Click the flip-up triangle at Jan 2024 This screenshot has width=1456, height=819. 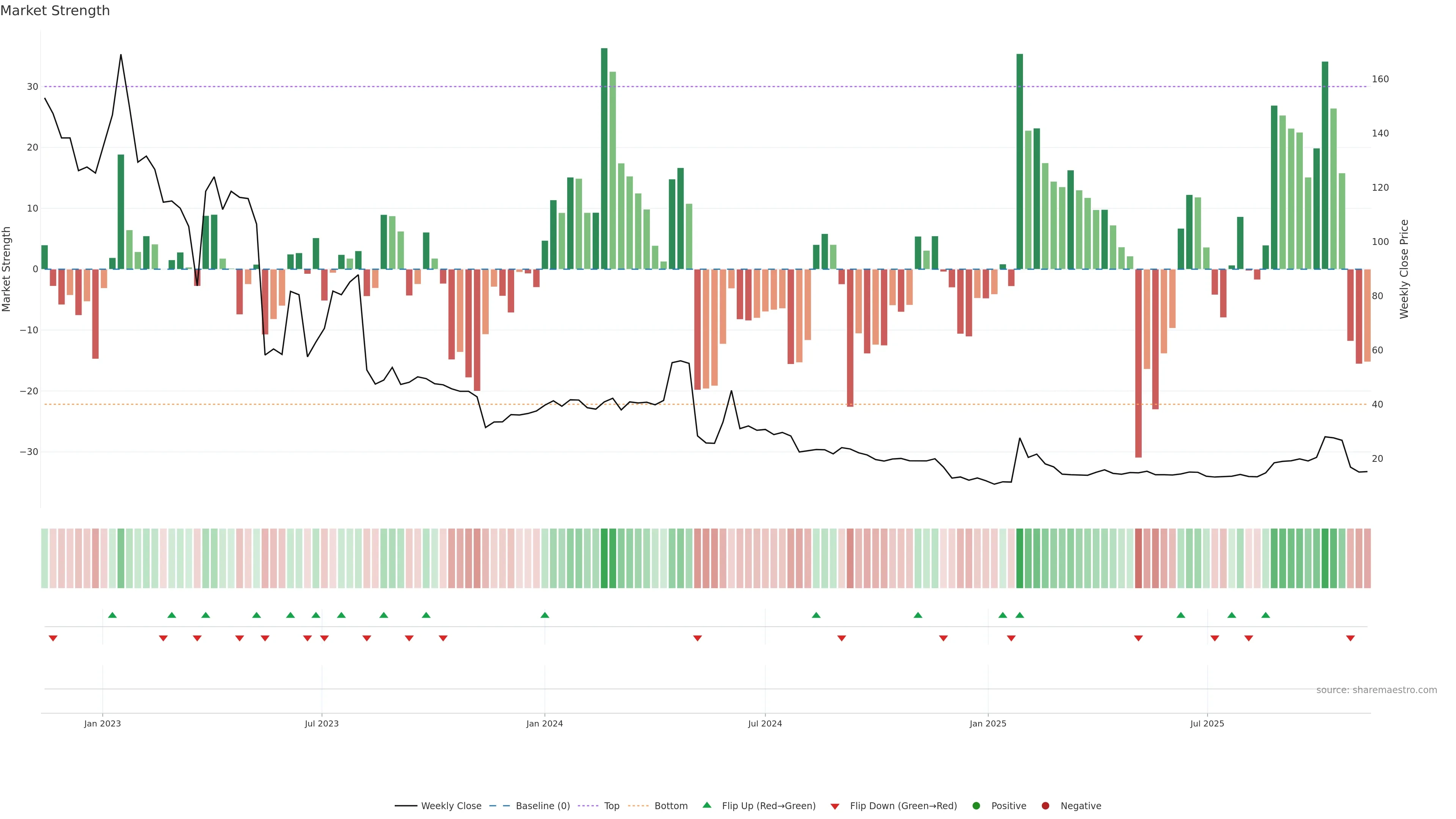(545, 615)
